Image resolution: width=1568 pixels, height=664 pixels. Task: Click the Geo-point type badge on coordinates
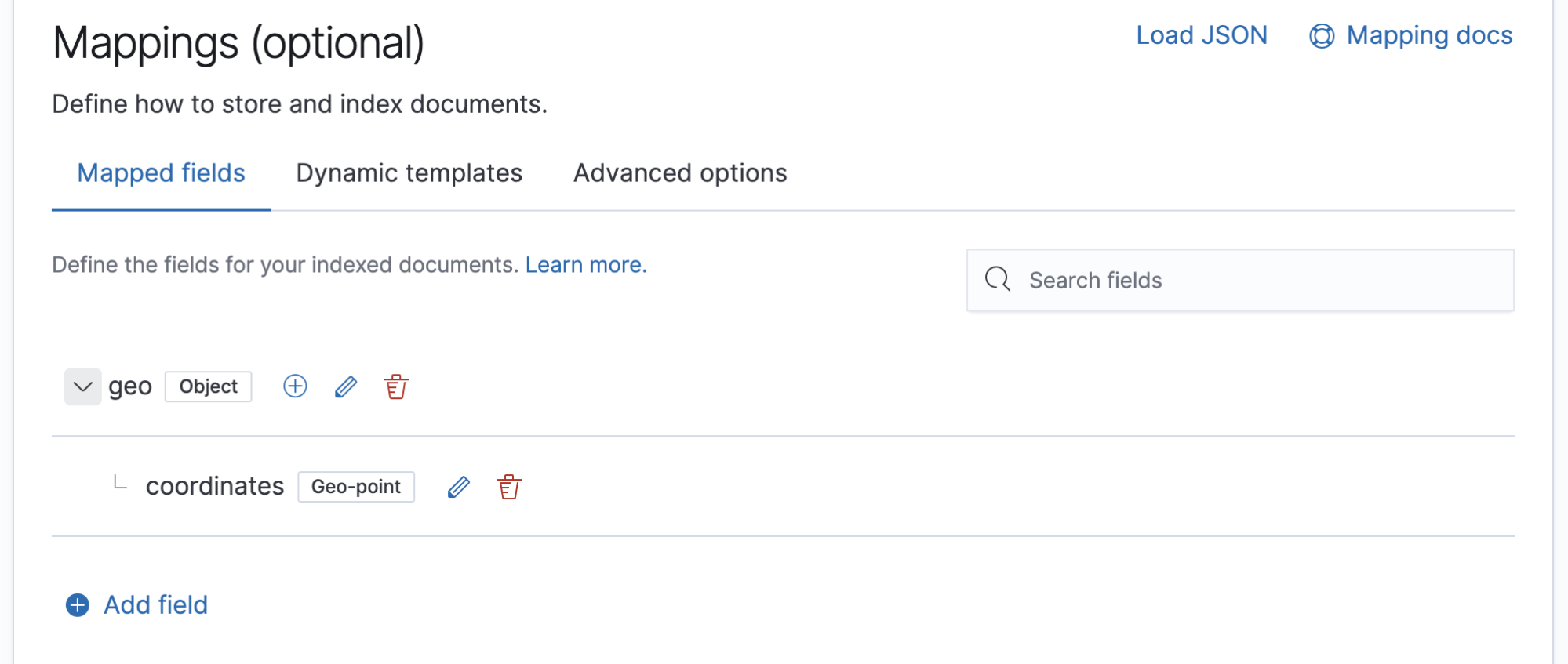[355, 487]
